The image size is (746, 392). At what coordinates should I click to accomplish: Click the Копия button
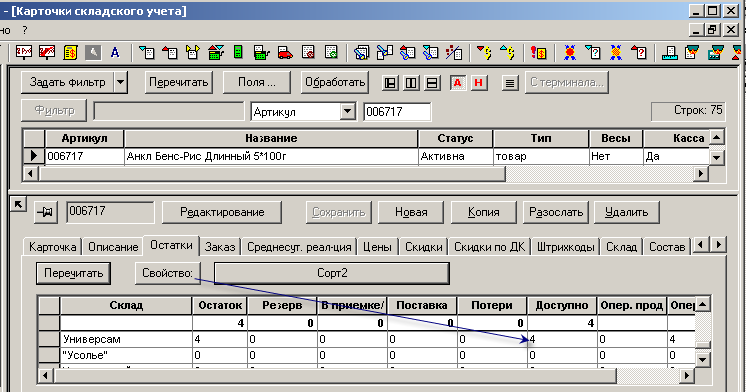pyautogui.click(x=483, y=212)
